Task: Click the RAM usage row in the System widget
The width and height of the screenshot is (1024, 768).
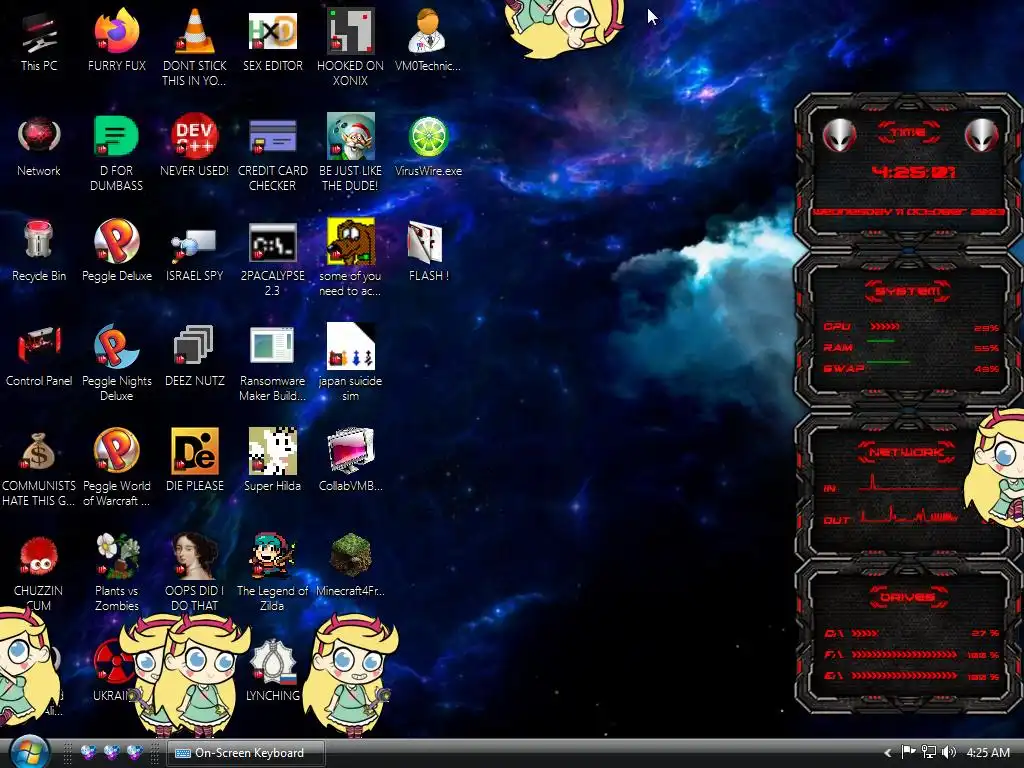Action: coord(911,347)
